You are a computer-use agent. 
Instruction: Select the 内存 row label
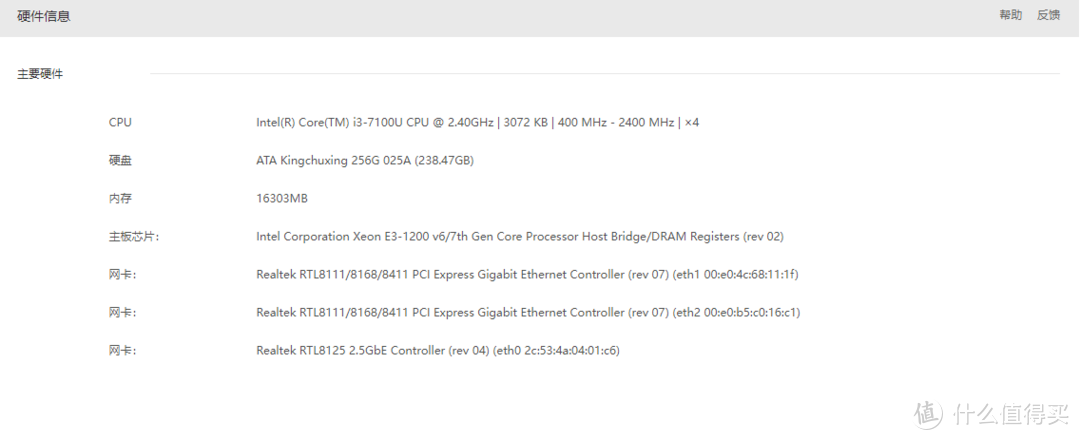pos(120,198)
